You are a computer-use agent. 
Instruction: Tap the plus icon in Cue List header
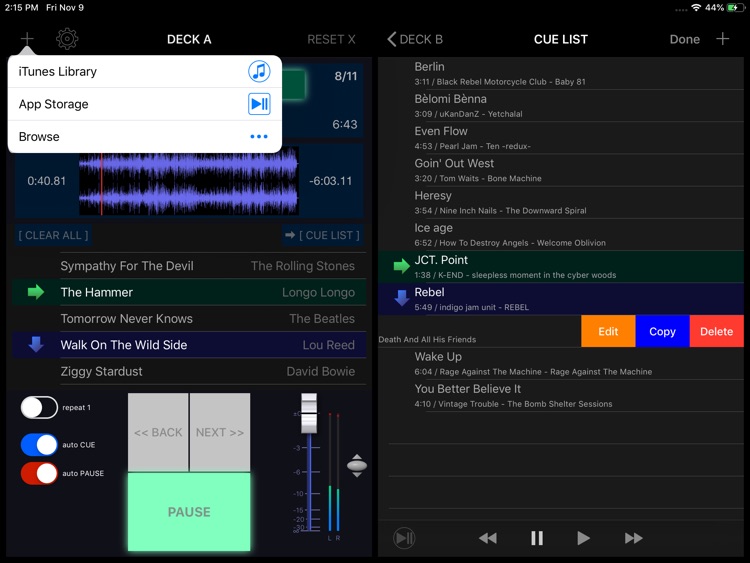click(723, 39)
